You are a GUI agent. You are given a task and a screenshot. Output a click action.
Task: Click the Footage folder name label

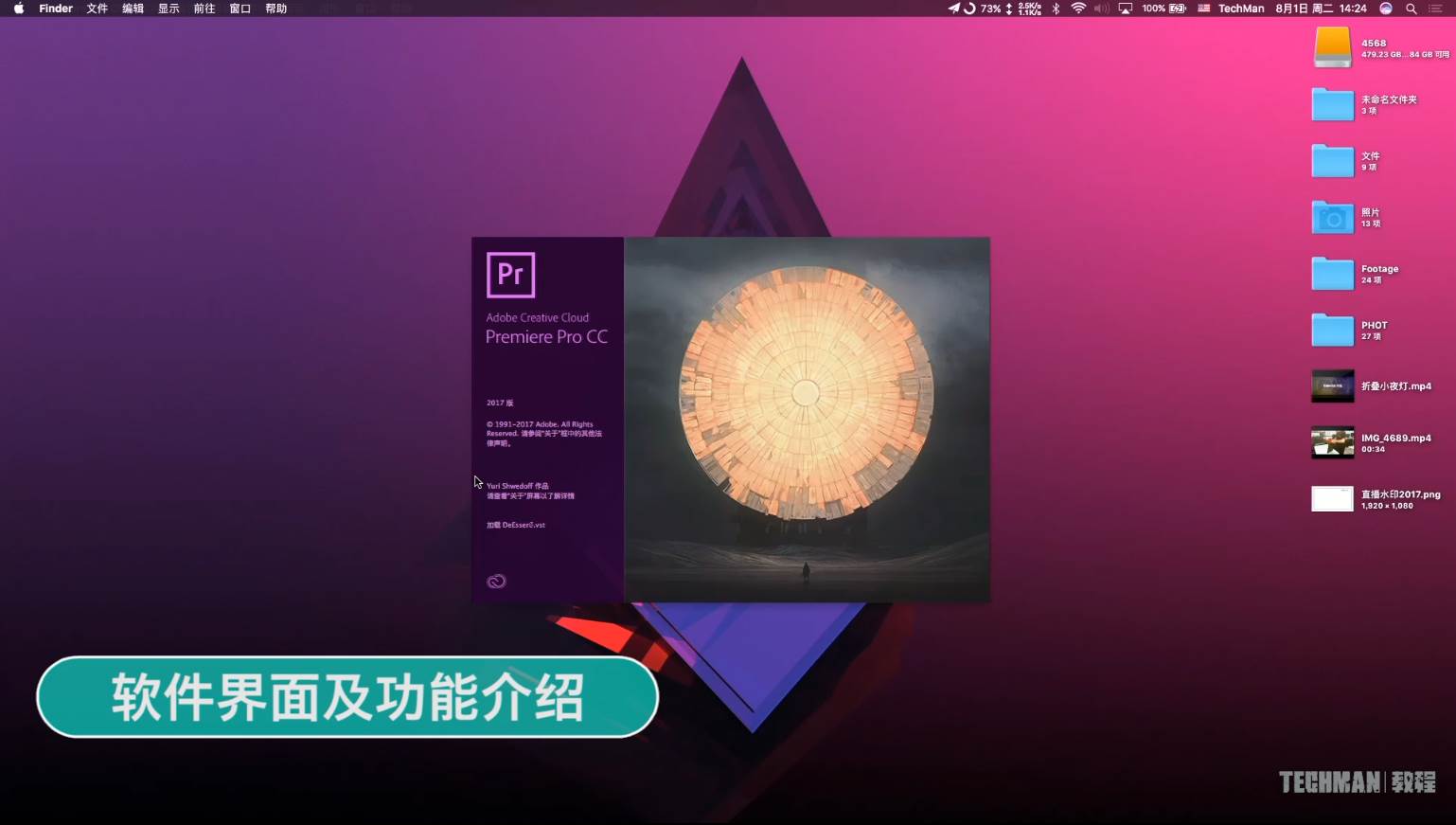tap(1380, 269)
